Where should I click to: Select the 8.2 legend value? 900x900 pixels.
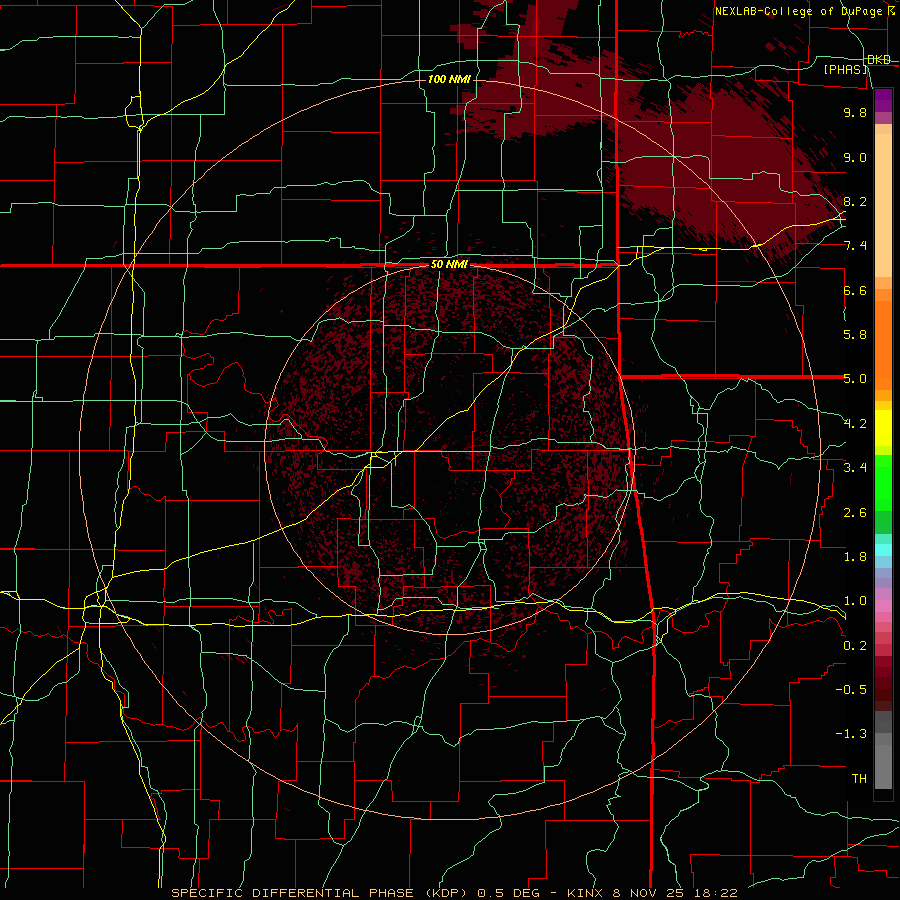click(x=855, y=201)
